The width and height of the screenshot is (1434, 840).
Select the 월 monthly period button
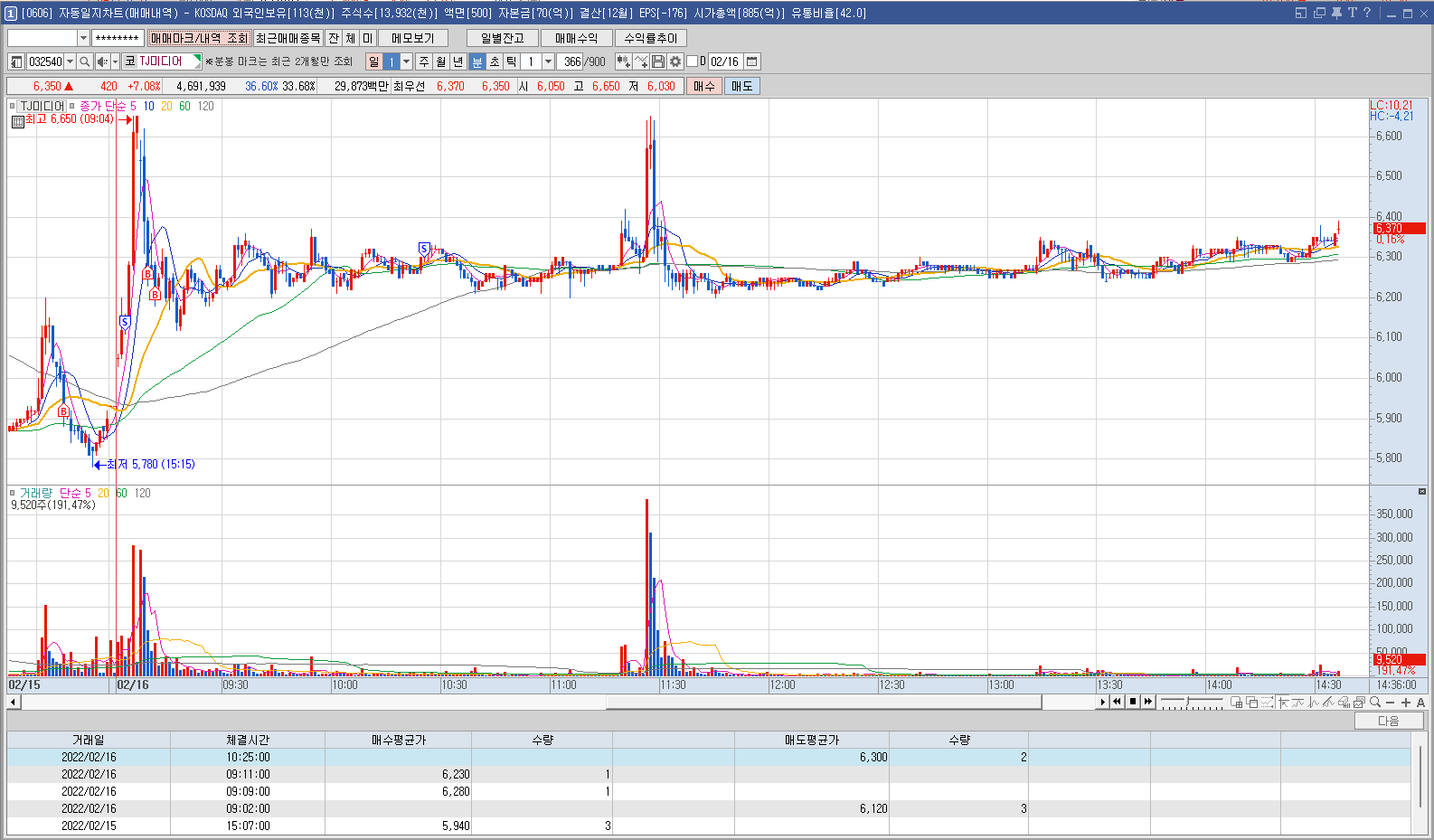(x=441, y=61)
